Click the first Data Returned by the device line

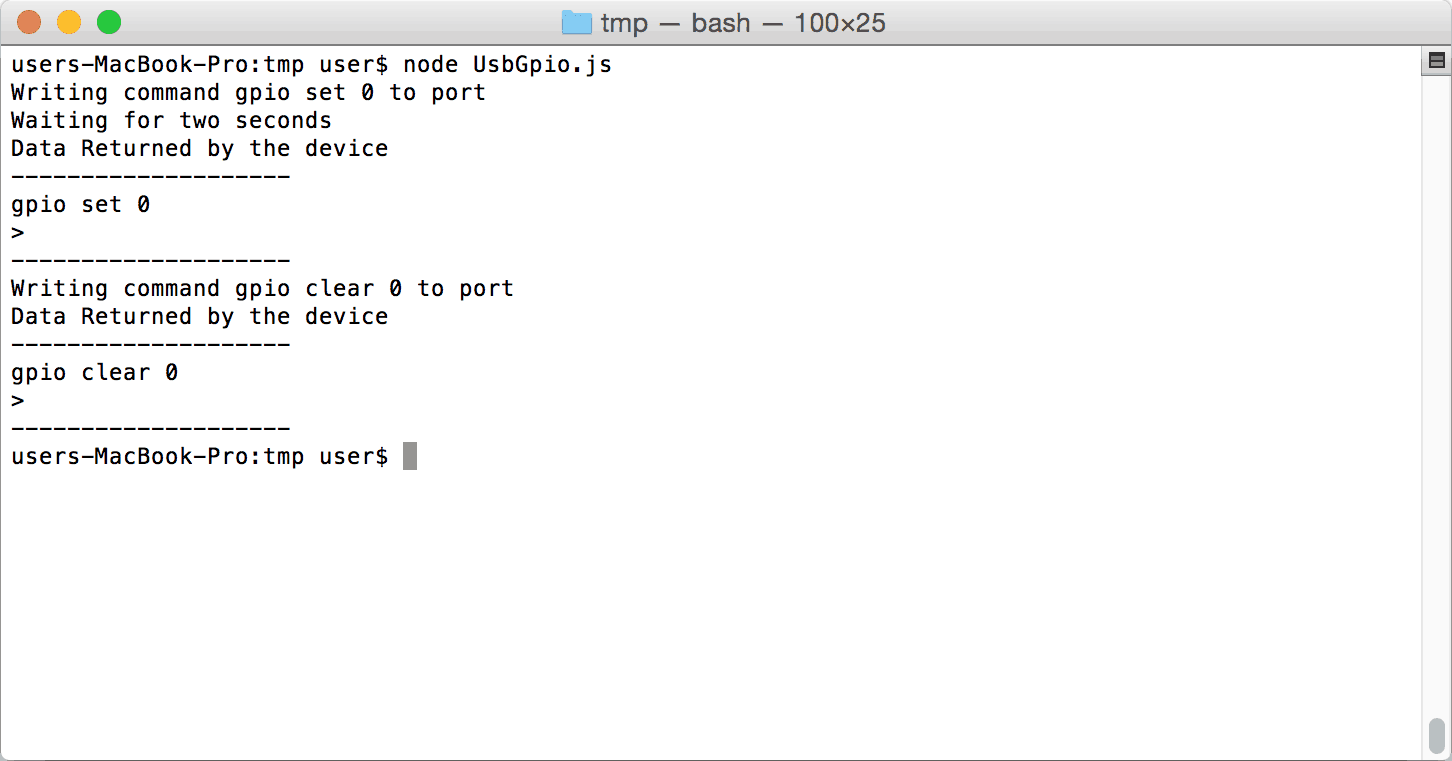coord(198,148)
